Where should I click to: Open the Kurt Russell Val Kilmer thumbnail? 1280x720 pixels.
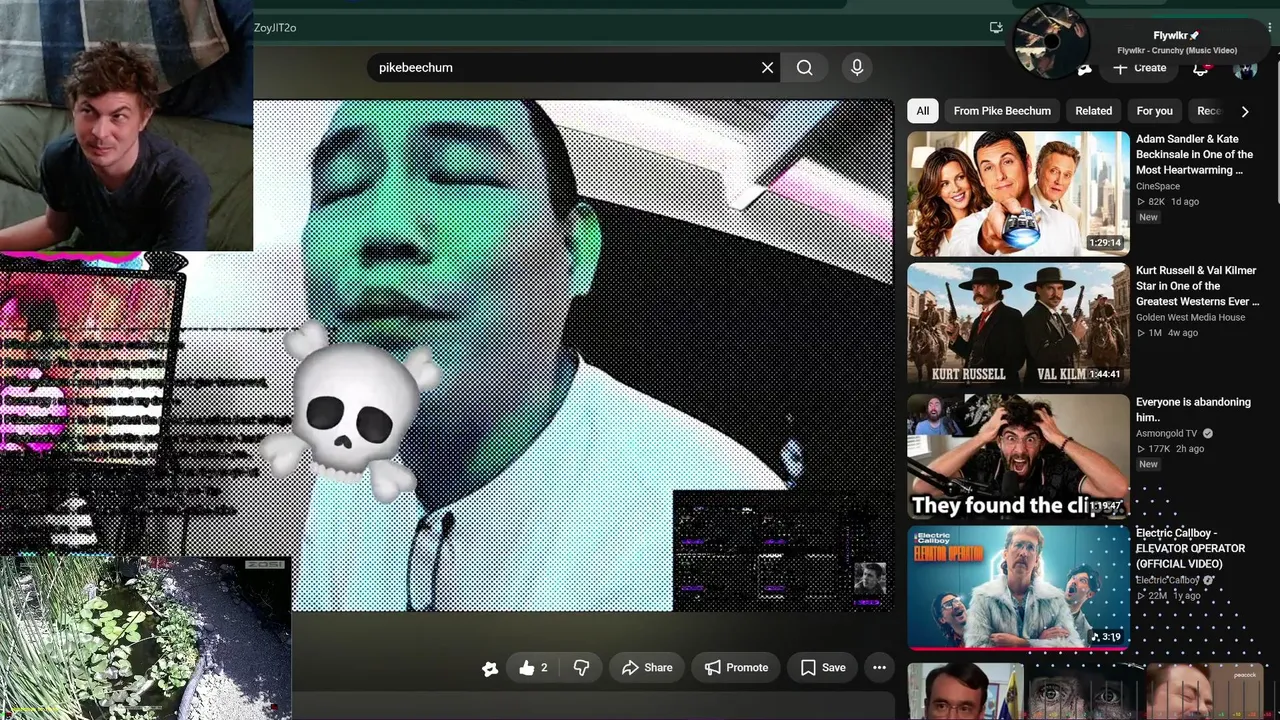(x=1018, y=325)
